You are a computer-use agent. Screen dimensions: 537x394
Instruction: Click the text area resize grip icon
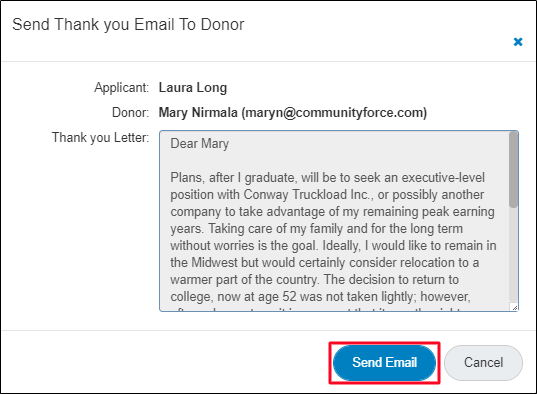click(x=514, y=308)
